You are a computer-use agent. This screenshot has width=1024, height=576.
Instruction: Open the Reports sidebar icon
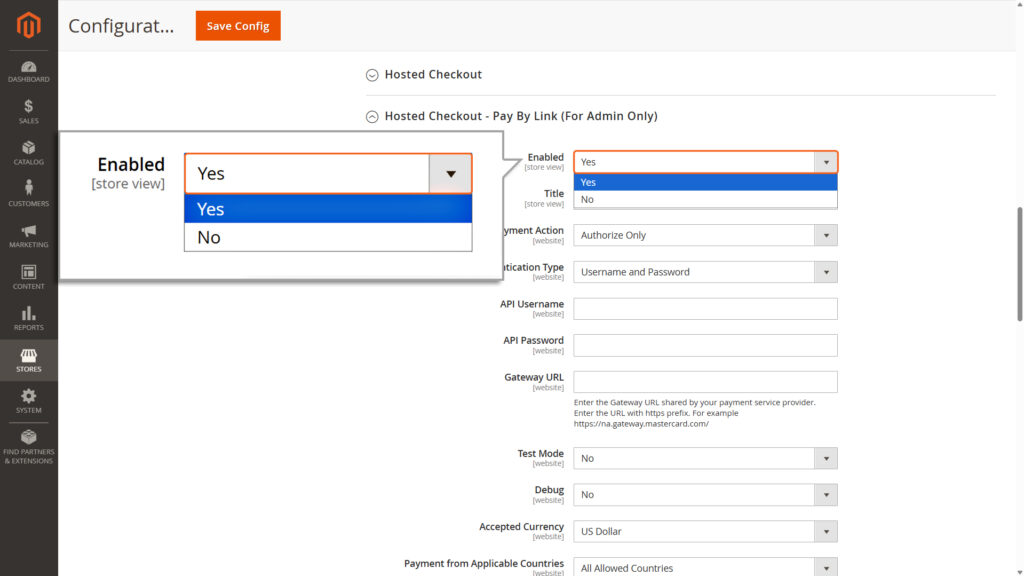pos(28,318)
